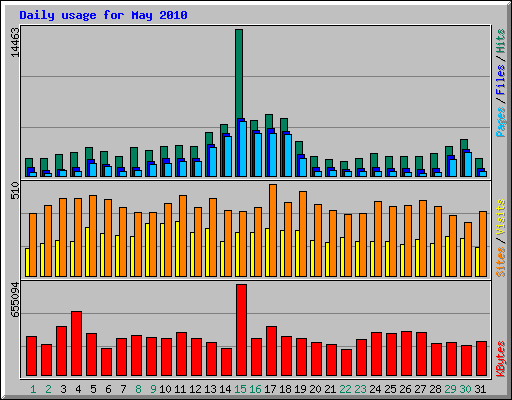This screenshot has width=512, height=400.
Task: Click the yellow visits bar for day 5
Action: click(x=87, y=252)
